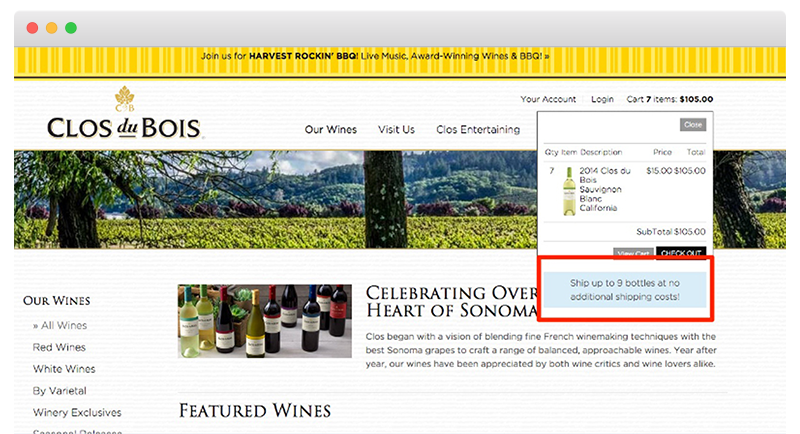The width and height of the screenshot is (800, 434).
Task: Click the Clos du Bois logo
Action: 125,128
